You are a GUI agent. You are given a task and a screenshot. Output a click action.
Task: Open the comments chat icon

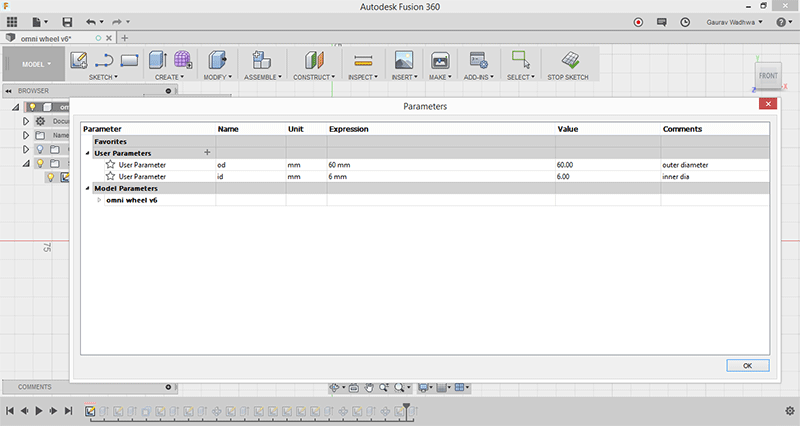[662, 22]
